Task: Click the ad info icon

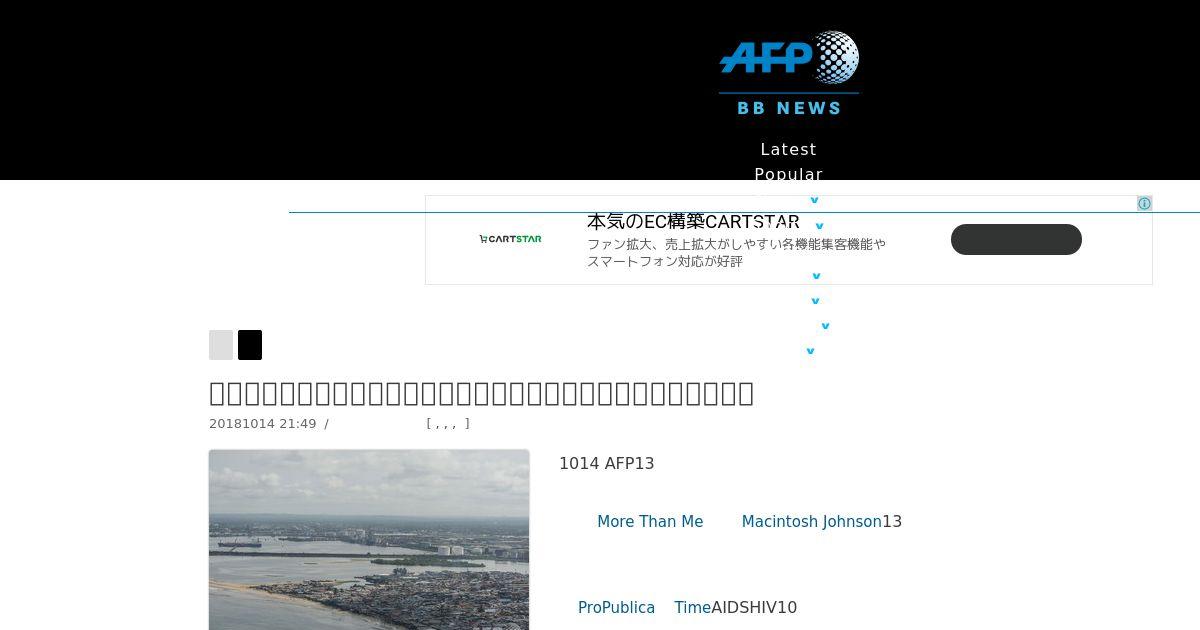Action: click(x=1144, y=204)
